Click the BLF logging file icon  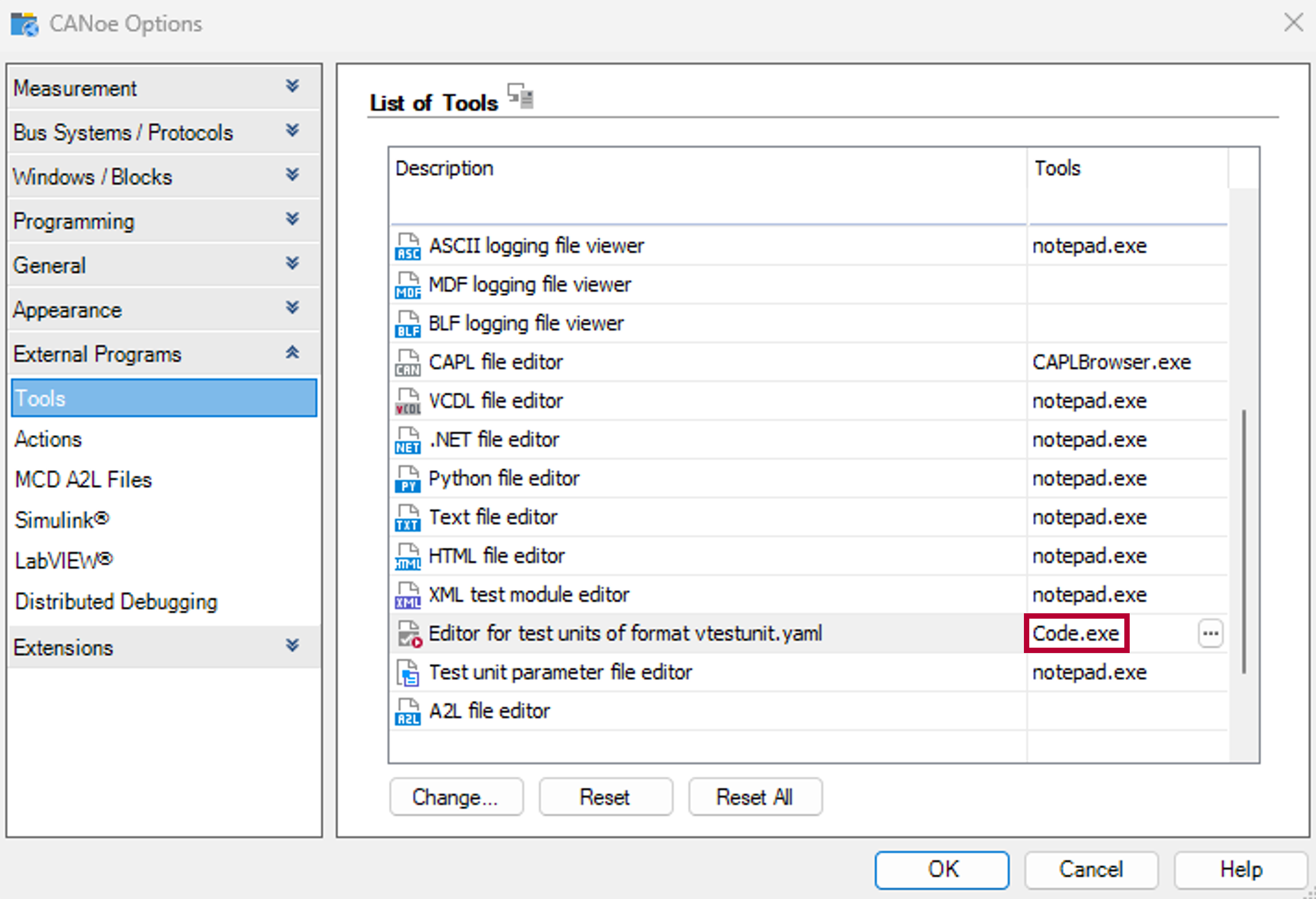(407, 323)
